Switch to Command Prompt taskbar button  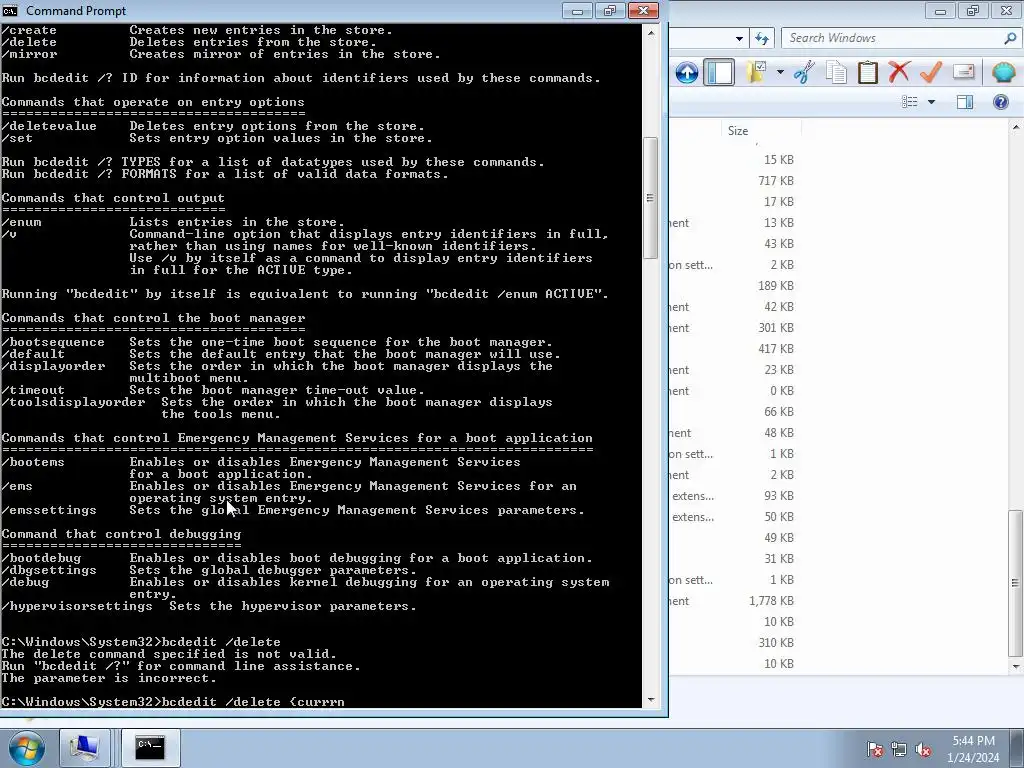pos(150,748)
